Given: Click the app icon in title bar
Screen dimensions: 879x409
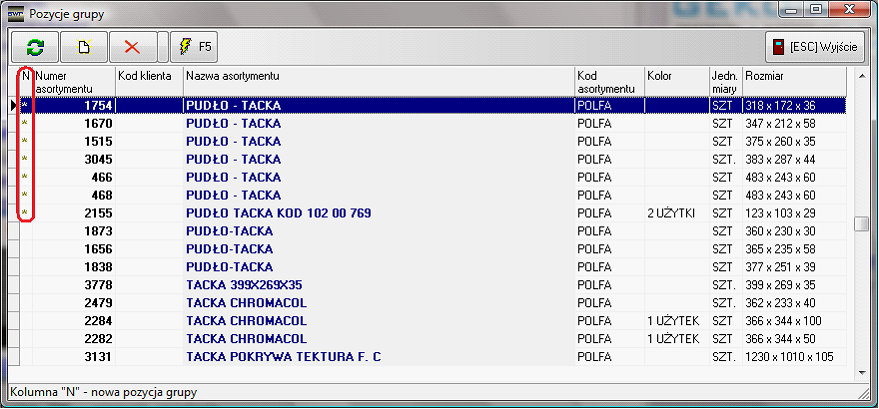Looking at the screenshot, I should tap(15, 15).
